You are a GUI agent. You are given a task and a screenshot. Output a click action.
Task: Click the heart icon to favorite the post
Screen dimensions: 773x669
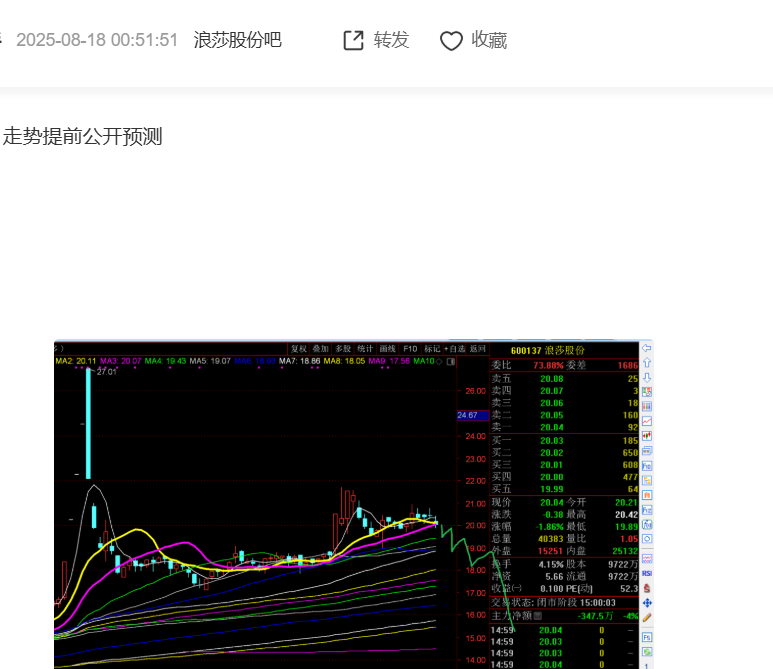[x=451, y=41]
